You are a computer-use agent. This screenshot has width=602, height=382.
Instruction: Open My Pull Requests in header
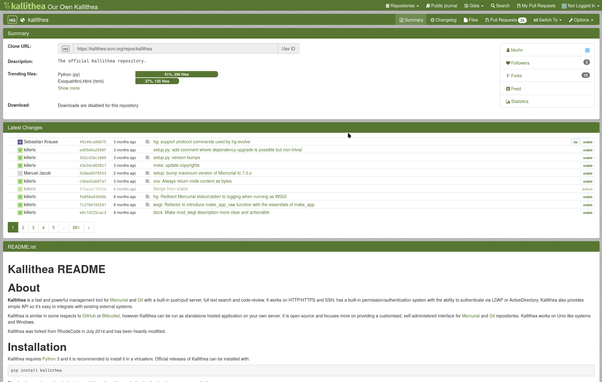pos(536,6)
